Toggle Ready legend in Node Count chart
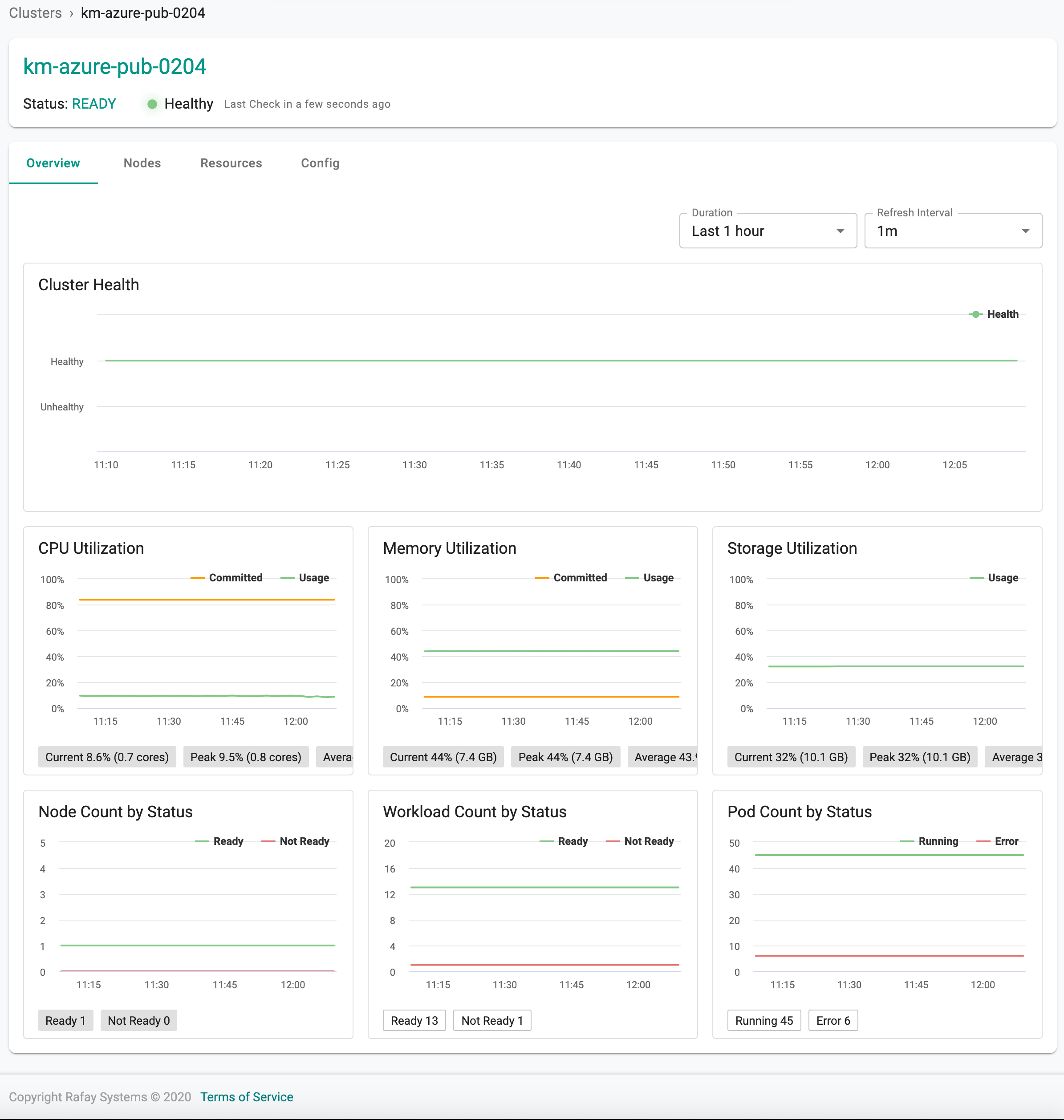Screen dimensions: 1064x1120 [x=219, y=841]
